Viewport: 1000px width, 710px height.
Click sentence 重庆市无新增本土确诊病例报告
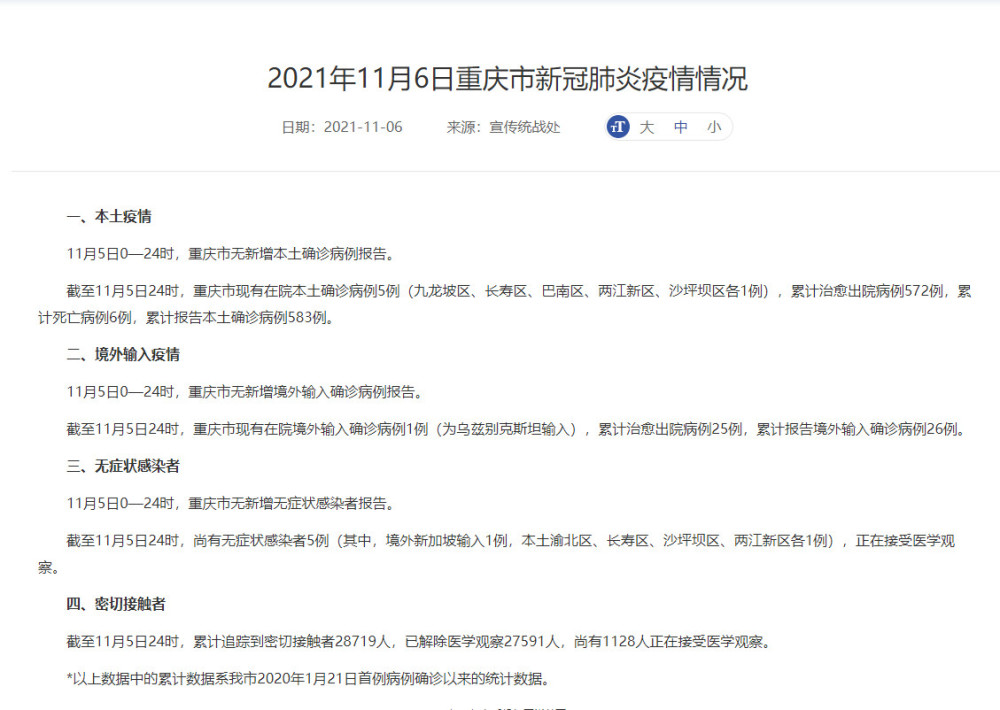(x=286, y=254)
